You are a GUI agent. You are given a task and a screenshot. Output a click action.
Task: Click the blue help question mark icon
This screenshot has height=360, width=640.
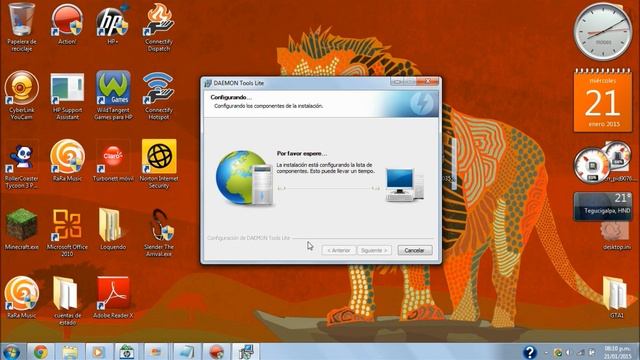(529, 352)
